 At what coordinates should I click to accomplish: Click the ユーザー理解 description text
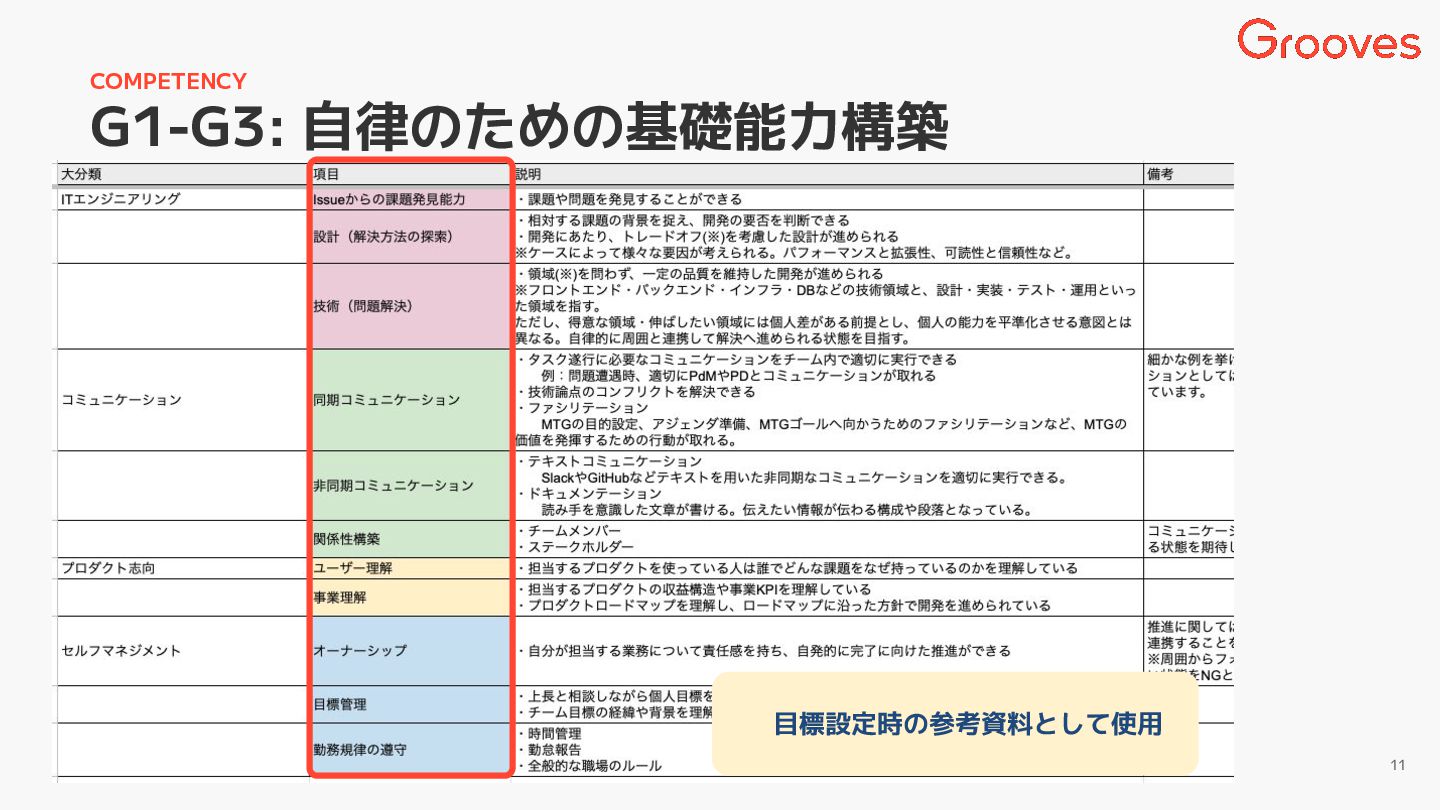(x=797, y=568)
